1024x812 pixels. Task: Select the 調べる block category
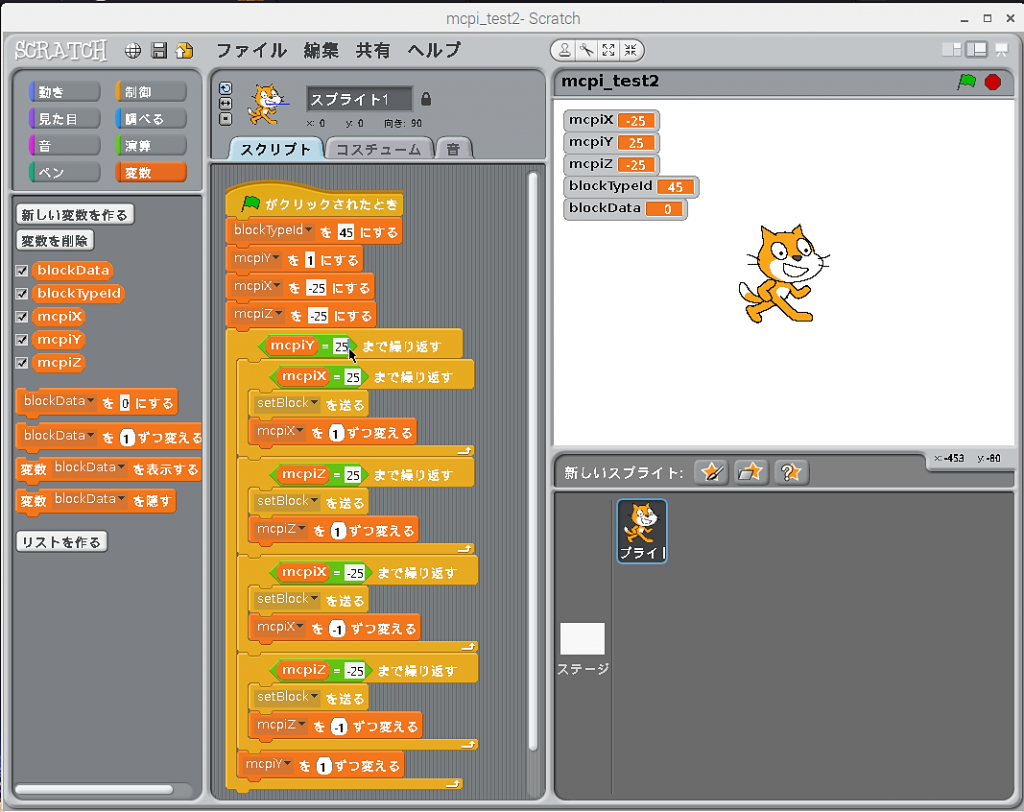point(151,119)
